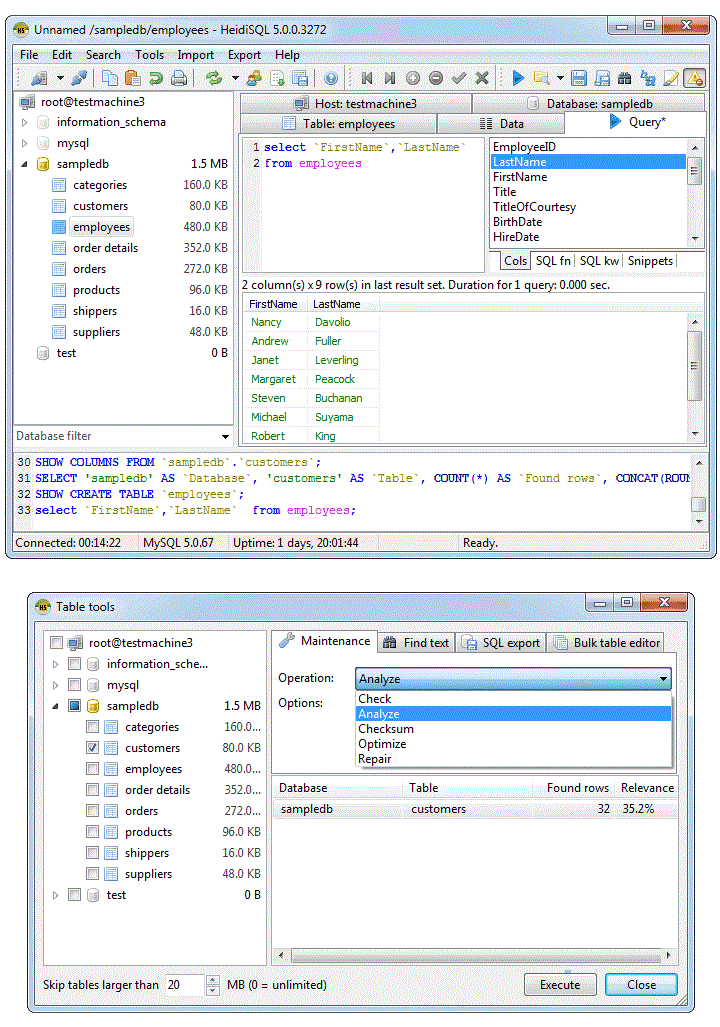Tick the root@testmachine3 checkbox
Screen dimensions: 720x1027
[57, 643]
